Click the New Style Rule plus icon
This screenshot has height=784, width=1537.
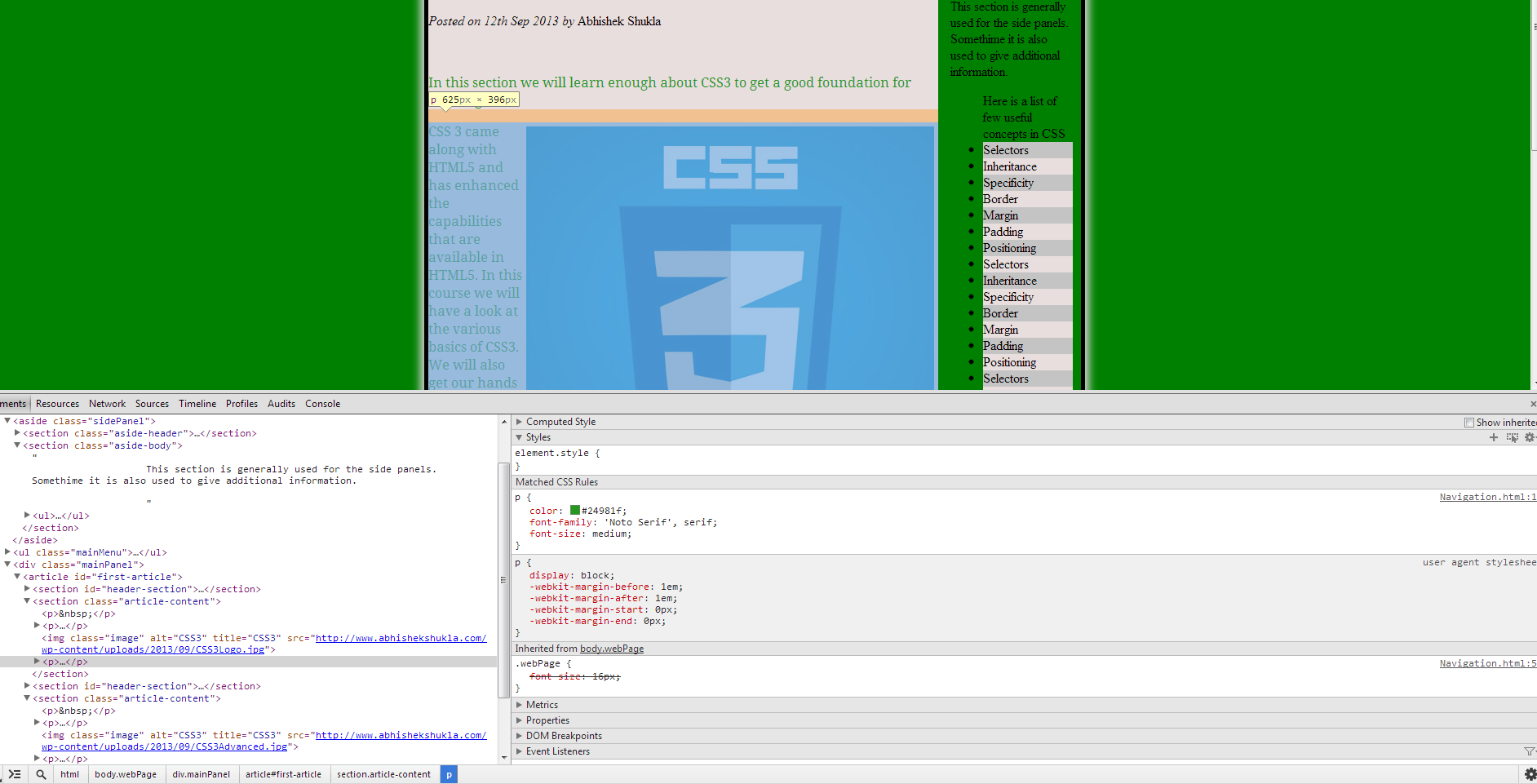click(x=1494, y=437)
